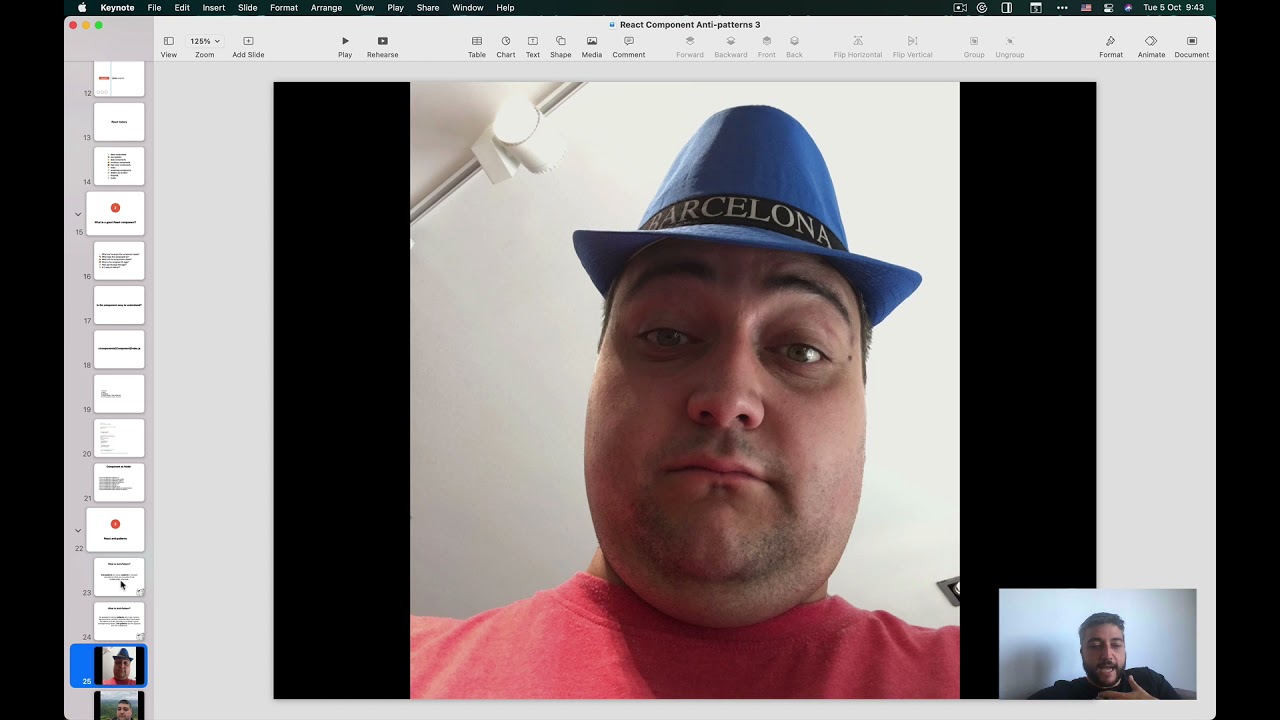This screenshot has width=1280, height=720.
Task: Open the View menu in menu bar
Action: pos(365,8)
